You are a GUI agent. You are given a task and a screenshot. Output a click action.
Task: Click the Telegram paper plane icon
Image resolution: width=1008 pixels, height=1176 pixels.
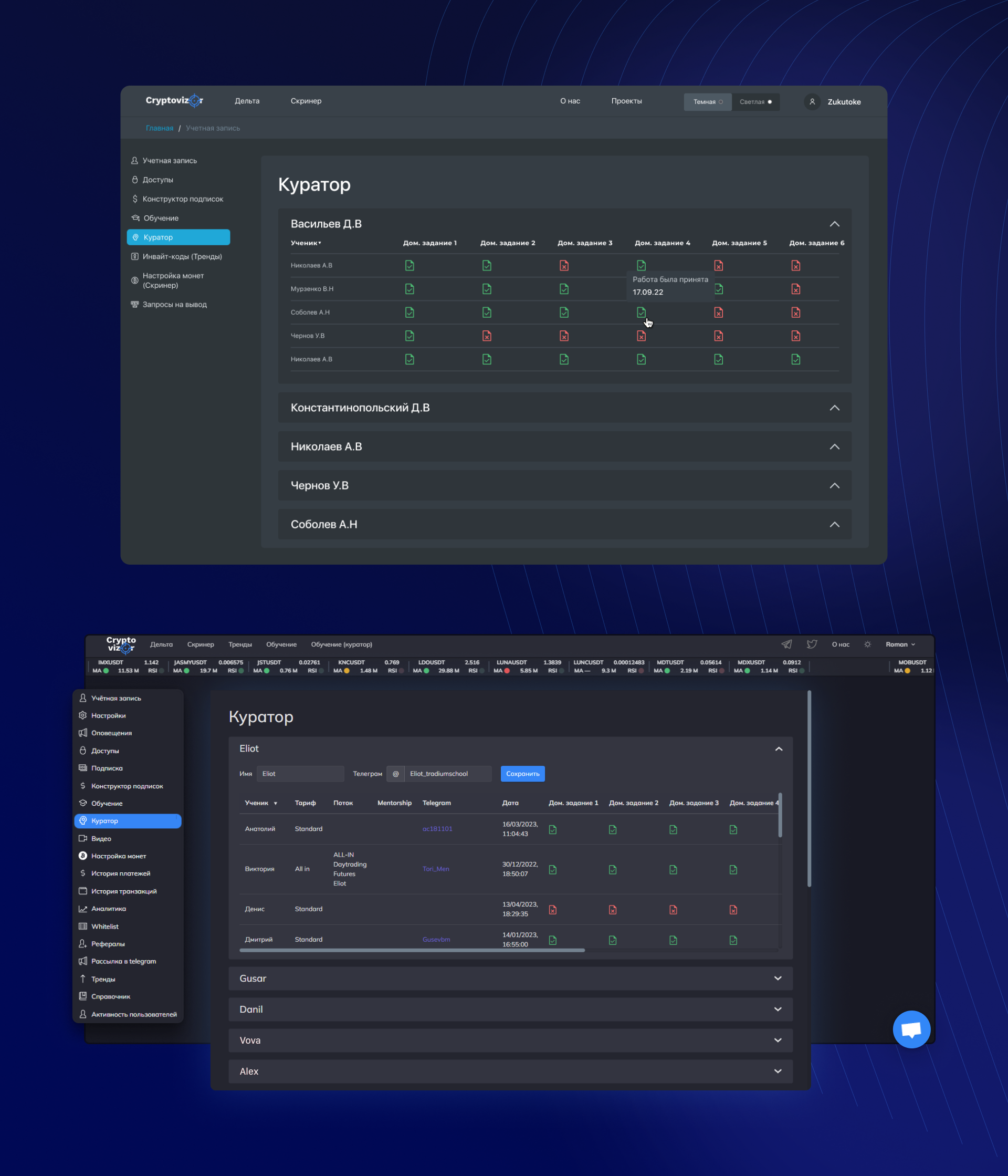click(786, 644)
